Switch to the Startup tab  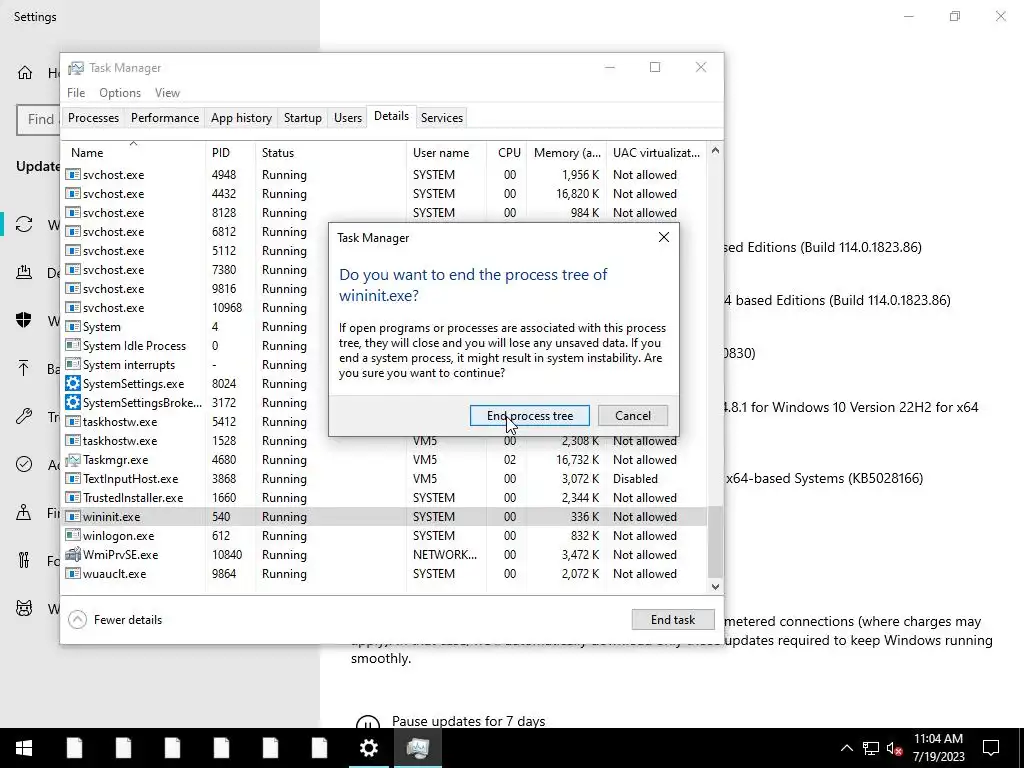pos(302,118)
